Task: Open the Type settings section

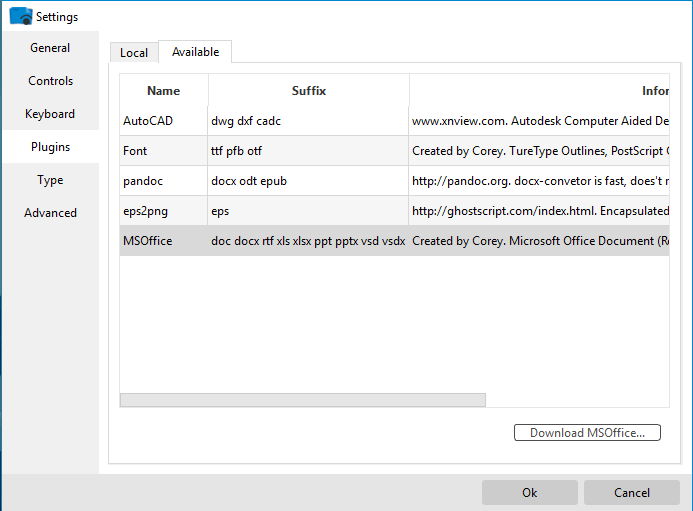Action: click(x=50, y=180)
